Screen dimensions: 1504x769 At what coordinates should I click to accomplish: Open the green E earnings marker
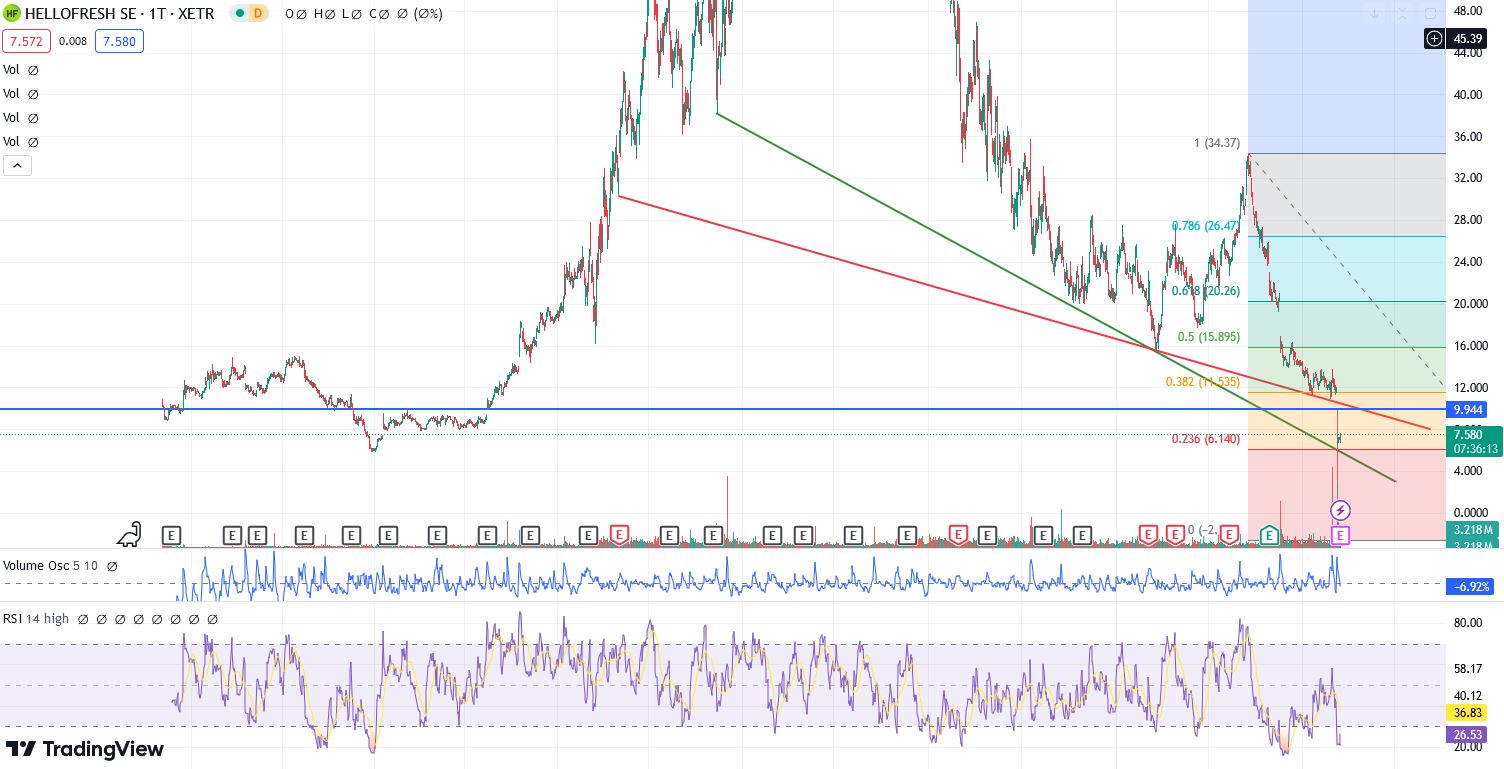point(1269,535)
